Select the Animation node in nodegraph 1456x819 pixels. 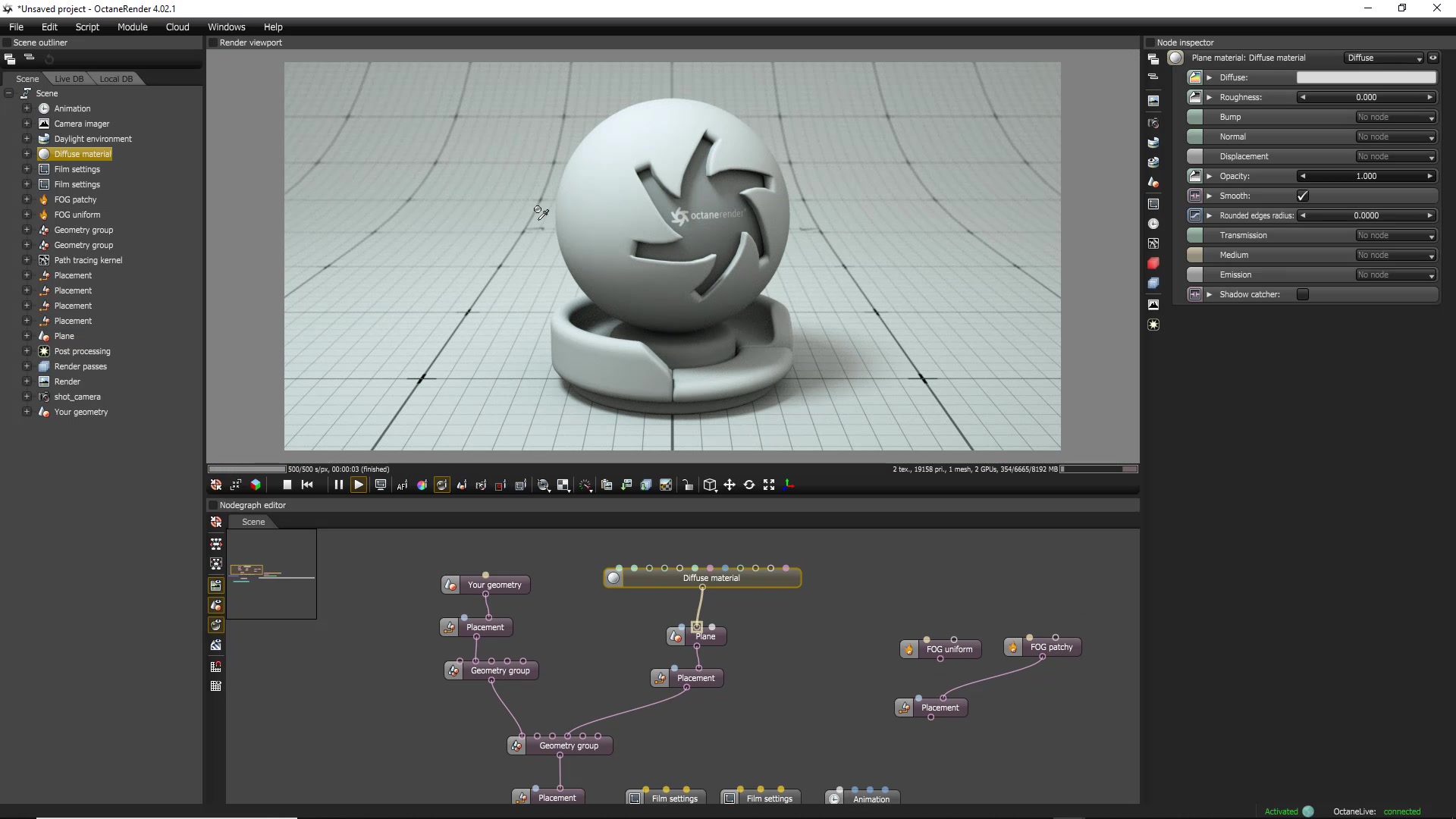(862, 798)
